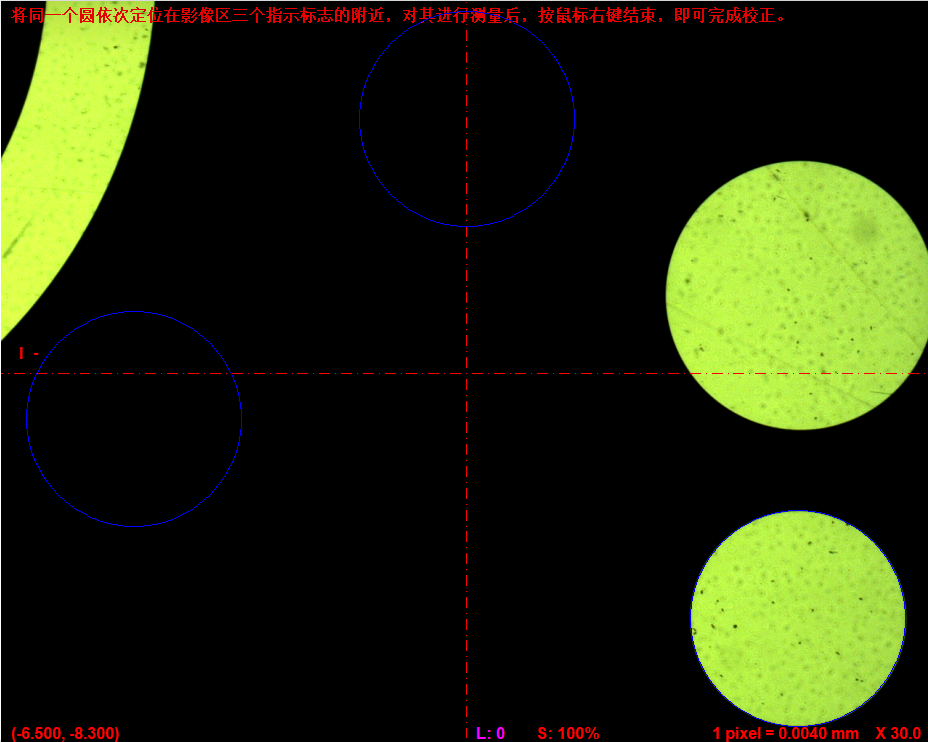Click the empty blue indicator circle on the vertical crosshair
This screenshot has height=742, width=928.
click(x=467, y=119)
